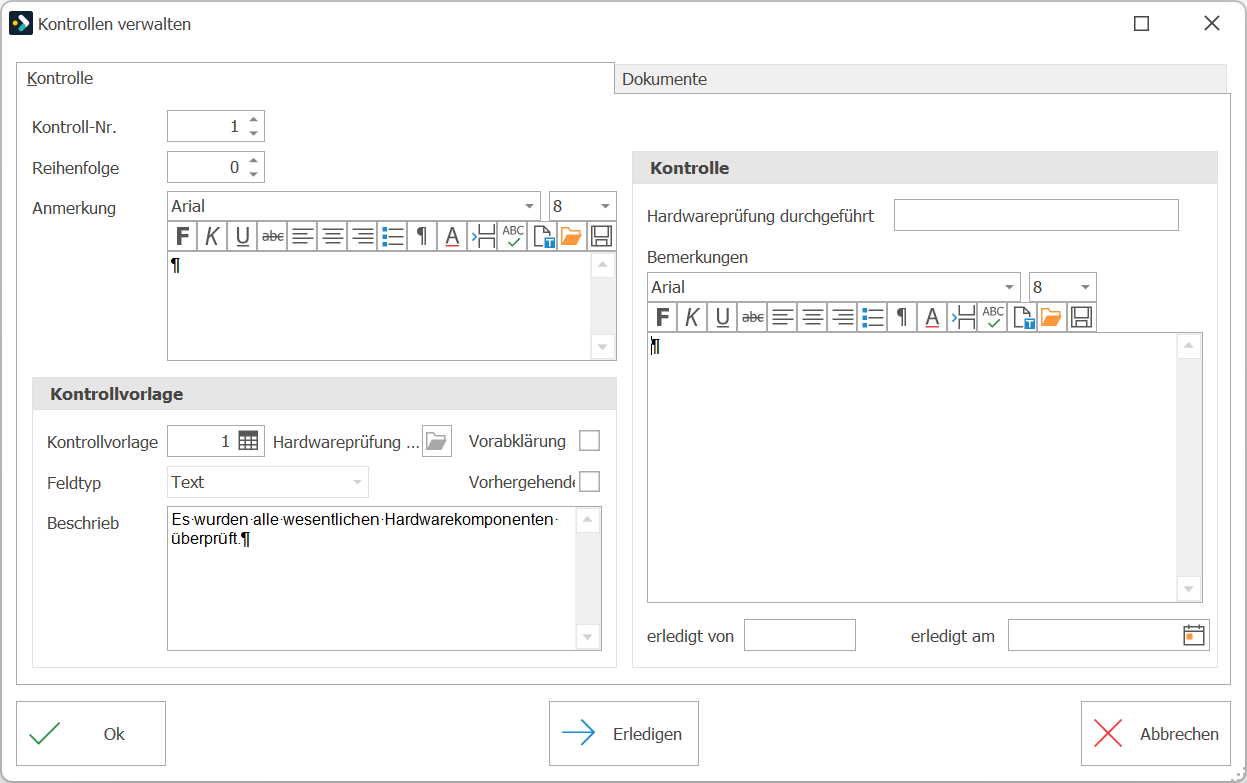
Task: Click page break icon in Anmerkung toolbar
Action: click(482, 236)
